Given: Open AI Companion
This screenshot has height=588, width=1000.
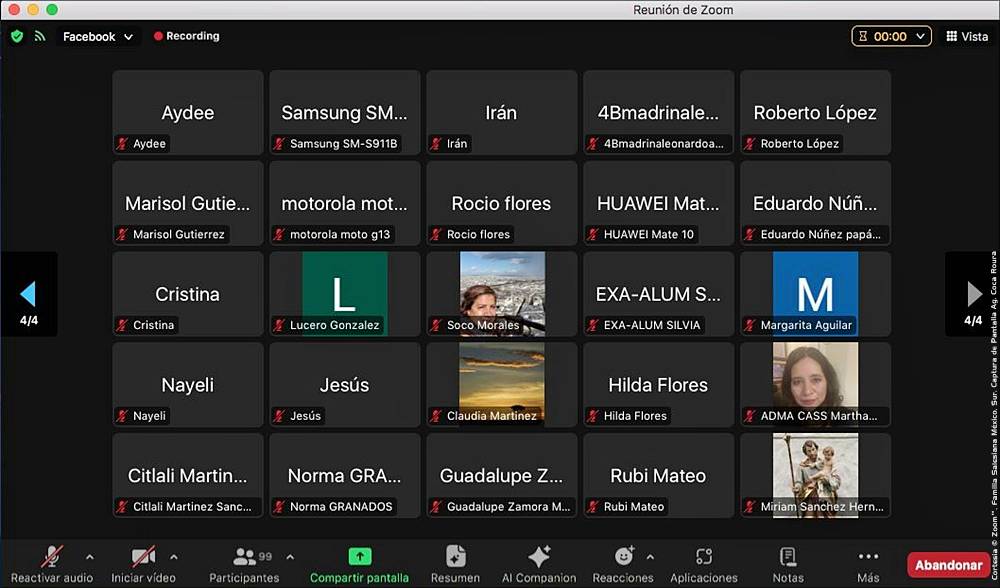Looking at the screenshot, I should (x=539, y=564).
